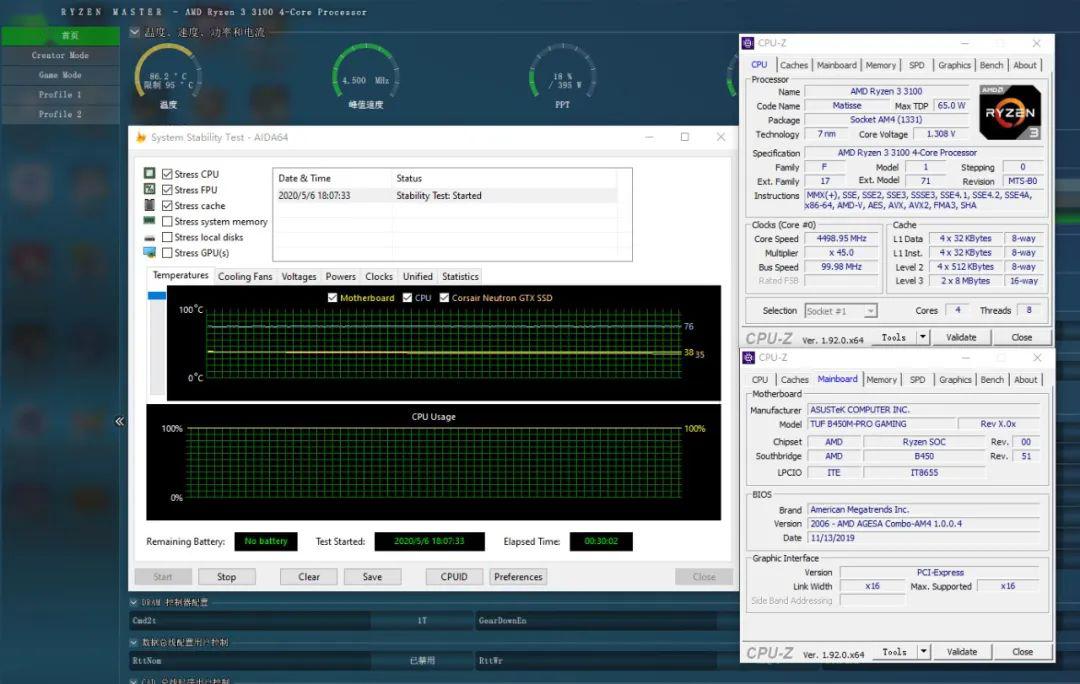Viewport: 1080px width, 684px height.
Task: Open Profile 2 in Ryzen Master
Action: (60, 114)
